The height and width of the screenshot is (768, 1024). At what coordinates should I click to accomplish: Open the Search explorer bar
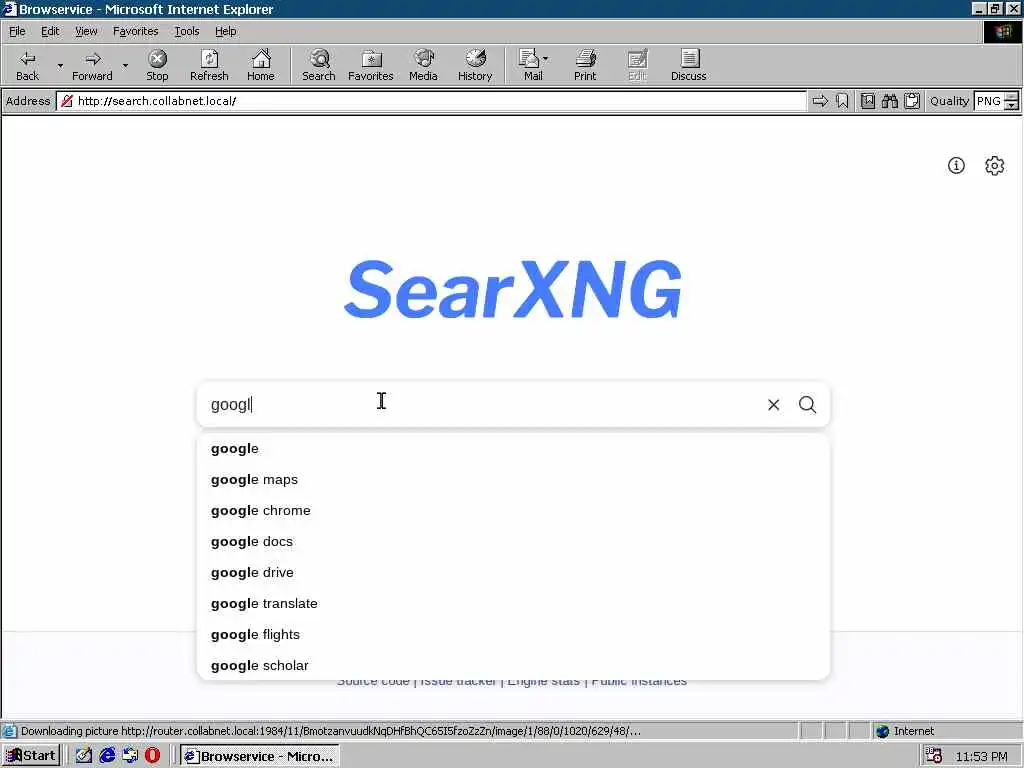[319, 65]
